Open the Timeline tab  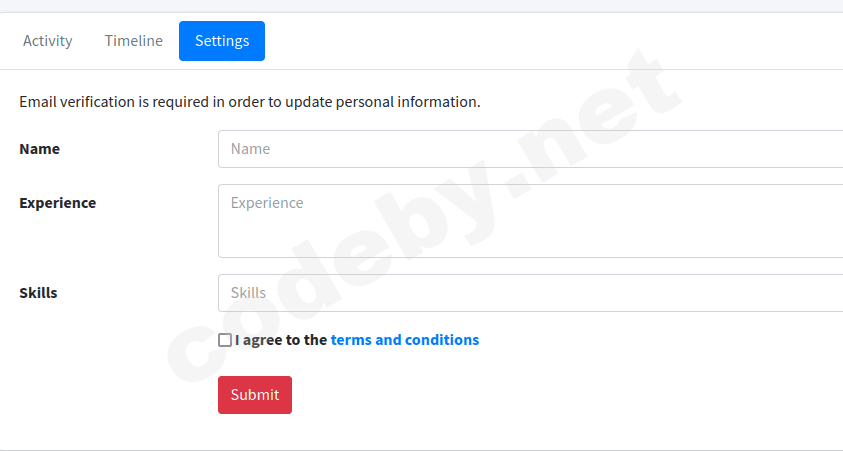[x=133, y=41]
